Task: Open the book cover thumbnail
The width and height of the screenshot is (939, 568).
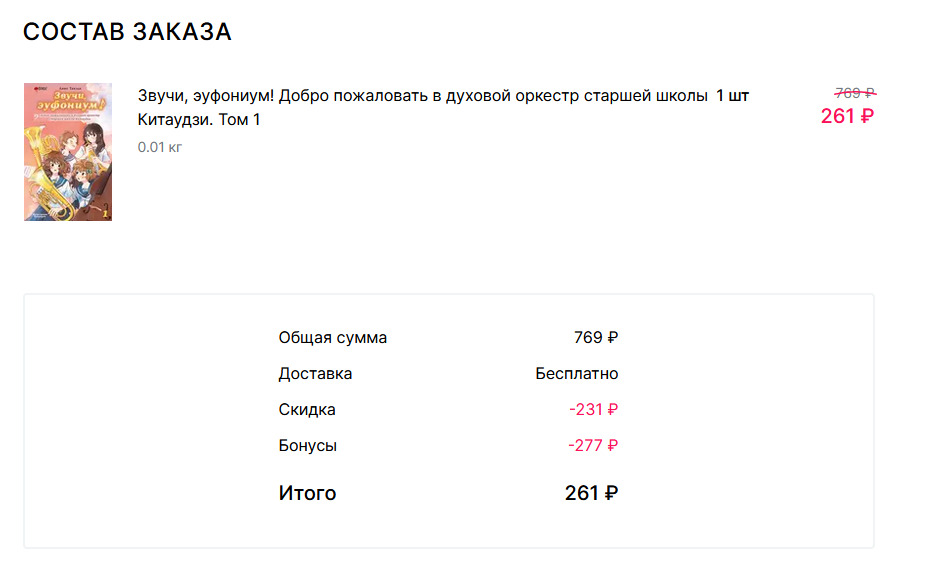Action: 68,152
